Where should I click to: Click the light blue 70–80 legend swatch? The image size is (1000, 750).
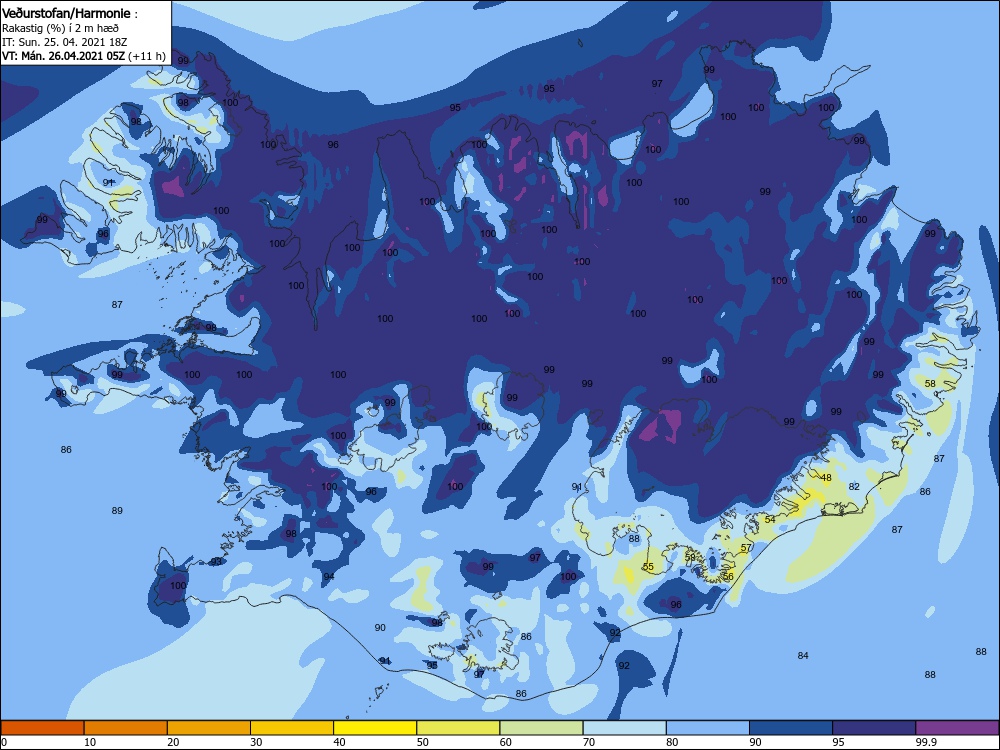coord(625,728)
